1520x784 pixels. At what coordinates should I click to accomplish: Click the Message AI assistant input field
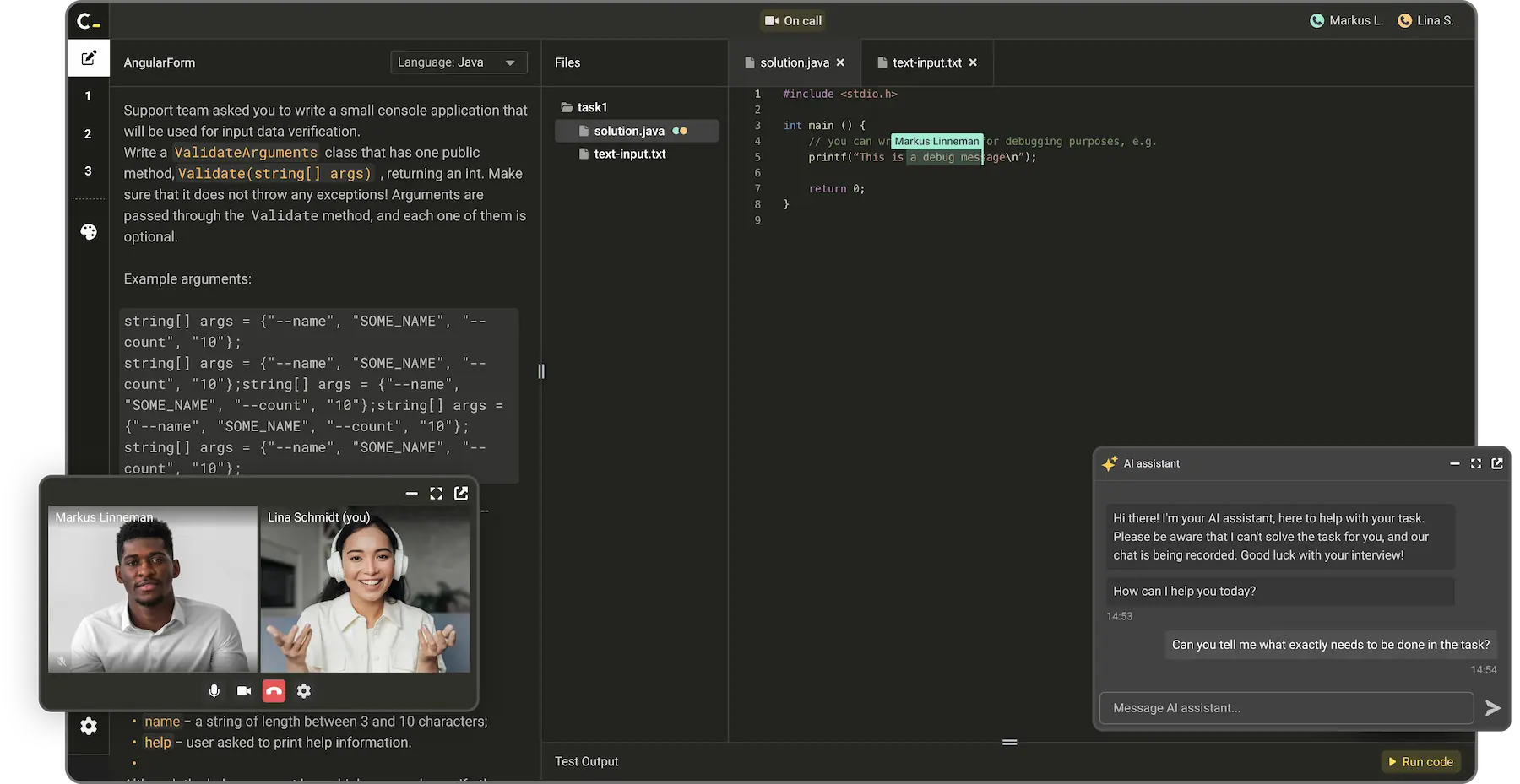[x=1286, y=708]
